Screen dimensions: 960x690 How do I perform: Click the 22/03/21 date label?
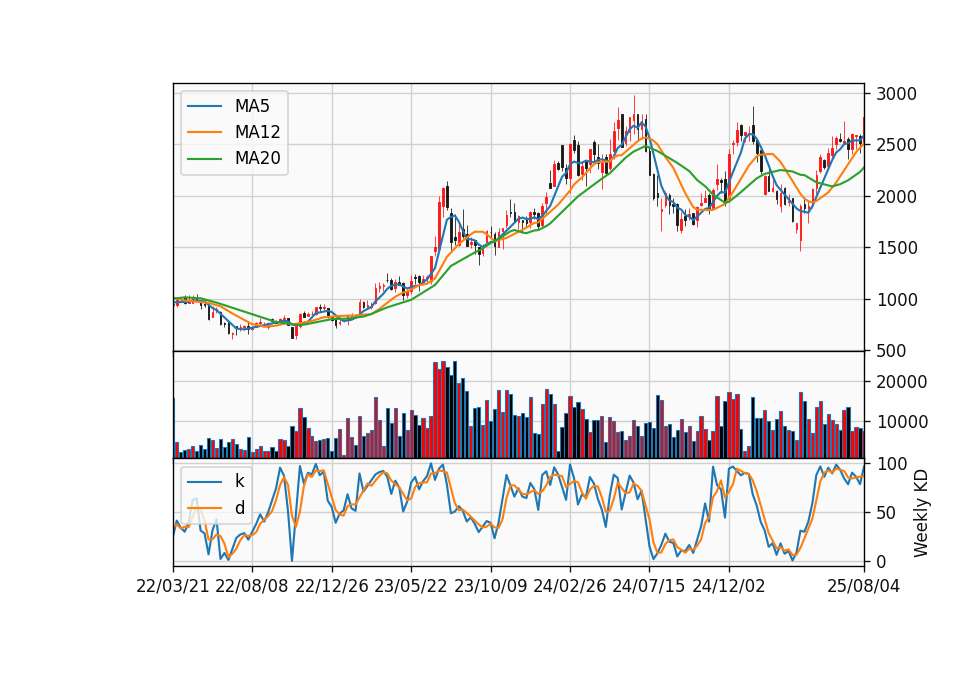coord(173,586)
